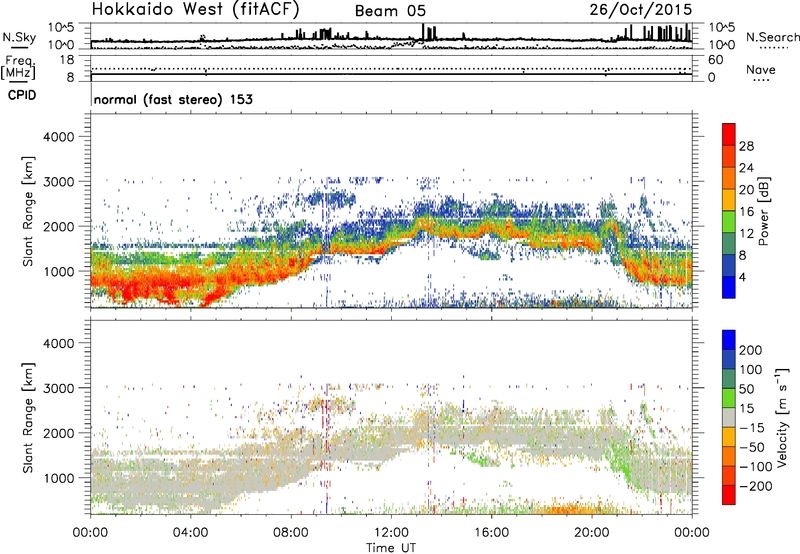Click the "04:00" time tick label
This screenshot has width=800, height=554.
(x=190, y=533)
